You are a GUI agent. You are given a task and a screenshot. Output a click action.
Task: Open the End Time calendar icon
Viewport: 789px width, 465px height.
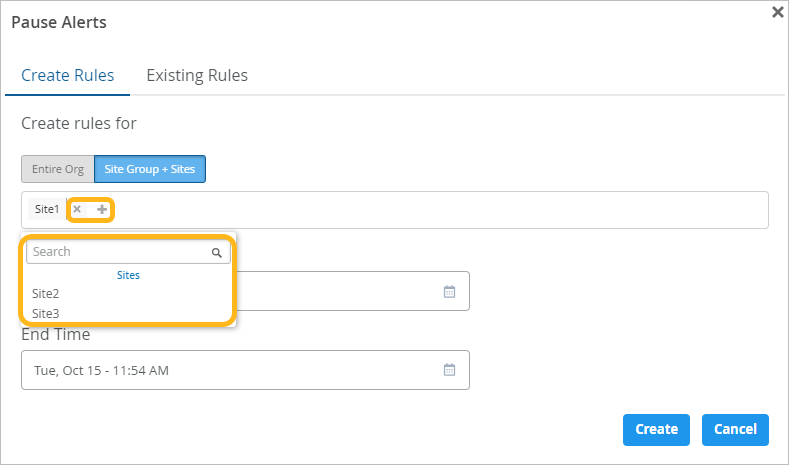449,370
